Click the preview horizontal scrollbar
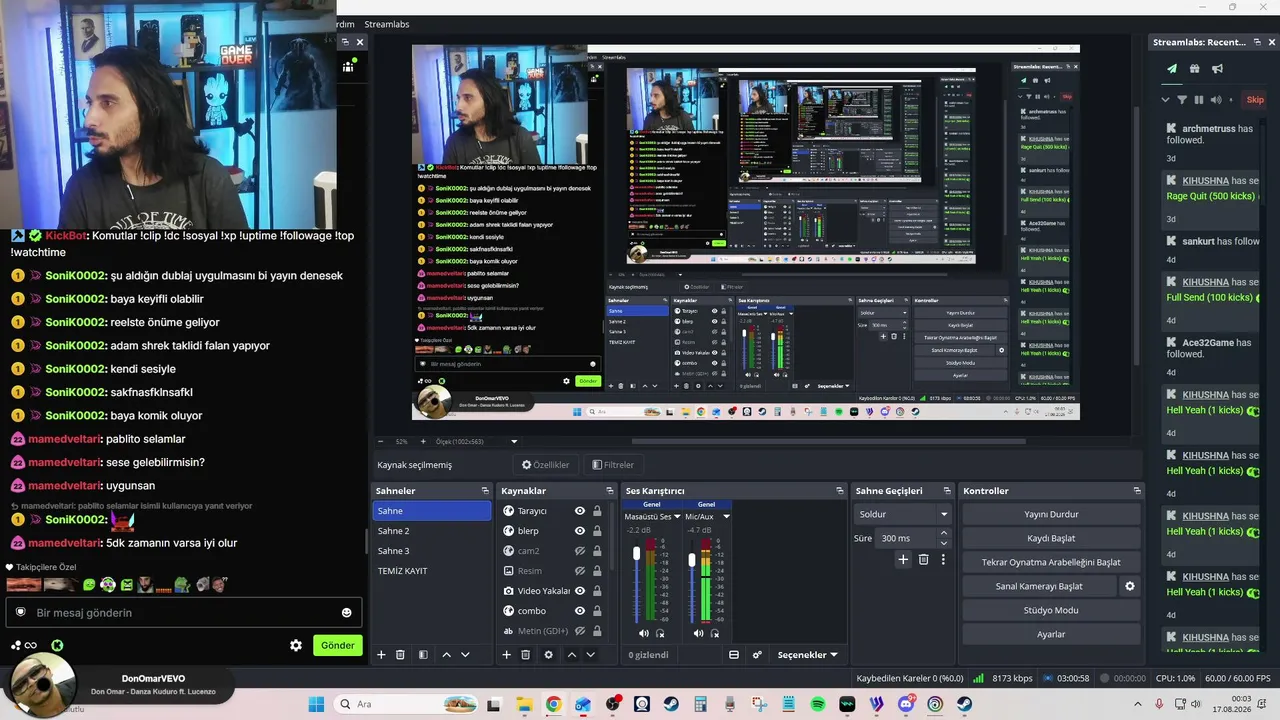The image size is (1280, 720). 828,441
